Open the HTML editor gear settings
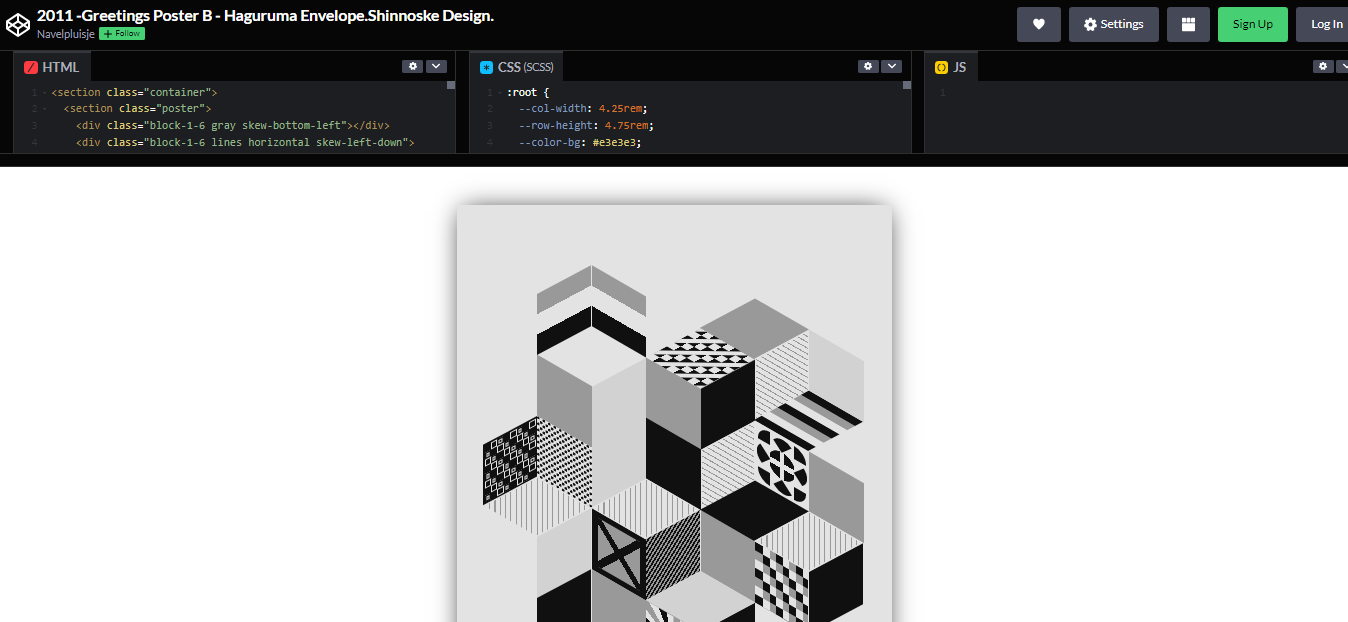This screenshot has width=1348, height=622. [412, 66]
